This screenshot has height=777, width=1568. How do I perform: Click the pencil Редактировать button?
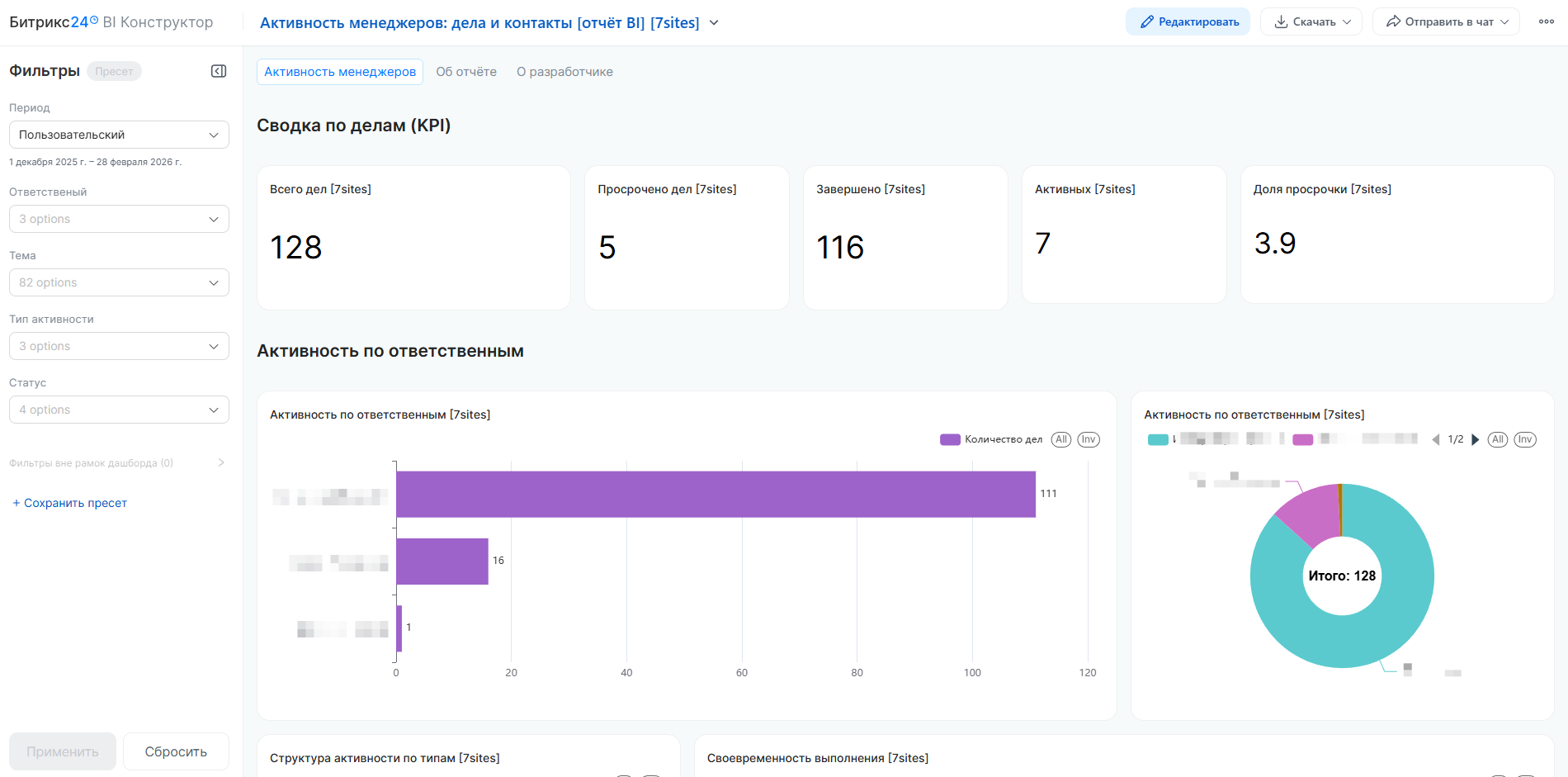pos(1188,22)
